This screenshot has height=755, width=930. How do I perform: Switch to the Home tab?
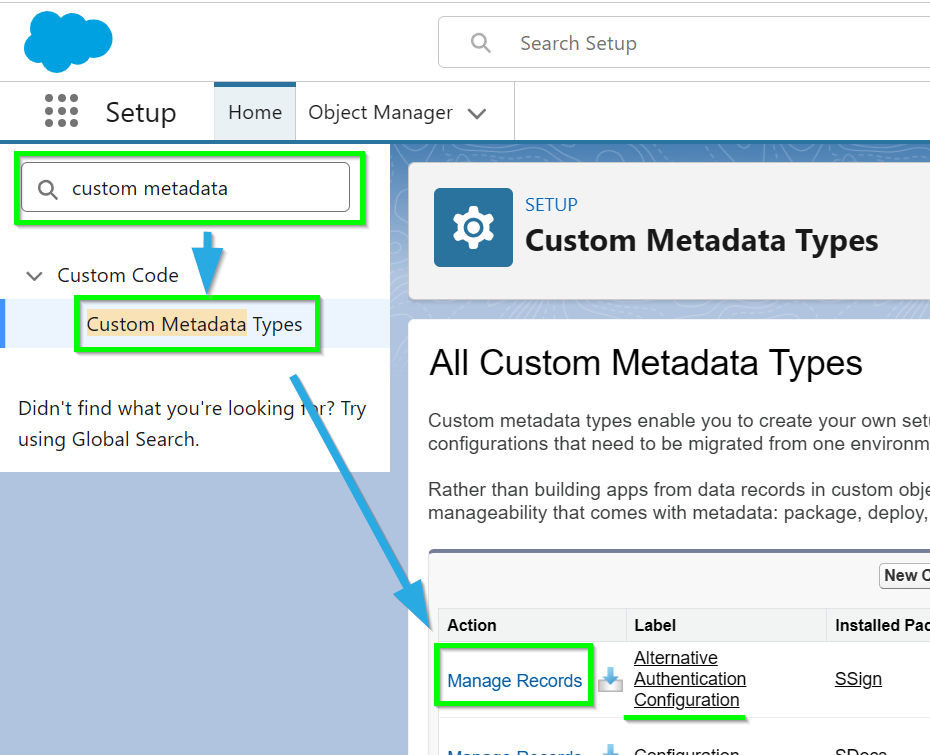tap(255, 112)
